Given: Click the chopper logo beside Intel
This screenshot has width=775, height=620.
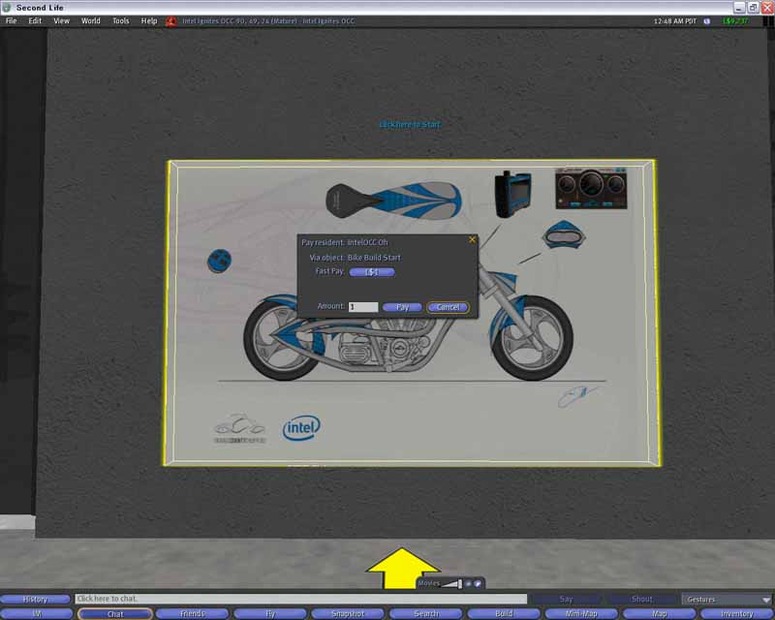Looking at the screenshot, I should pyautogui.click(x=240, y=429).
